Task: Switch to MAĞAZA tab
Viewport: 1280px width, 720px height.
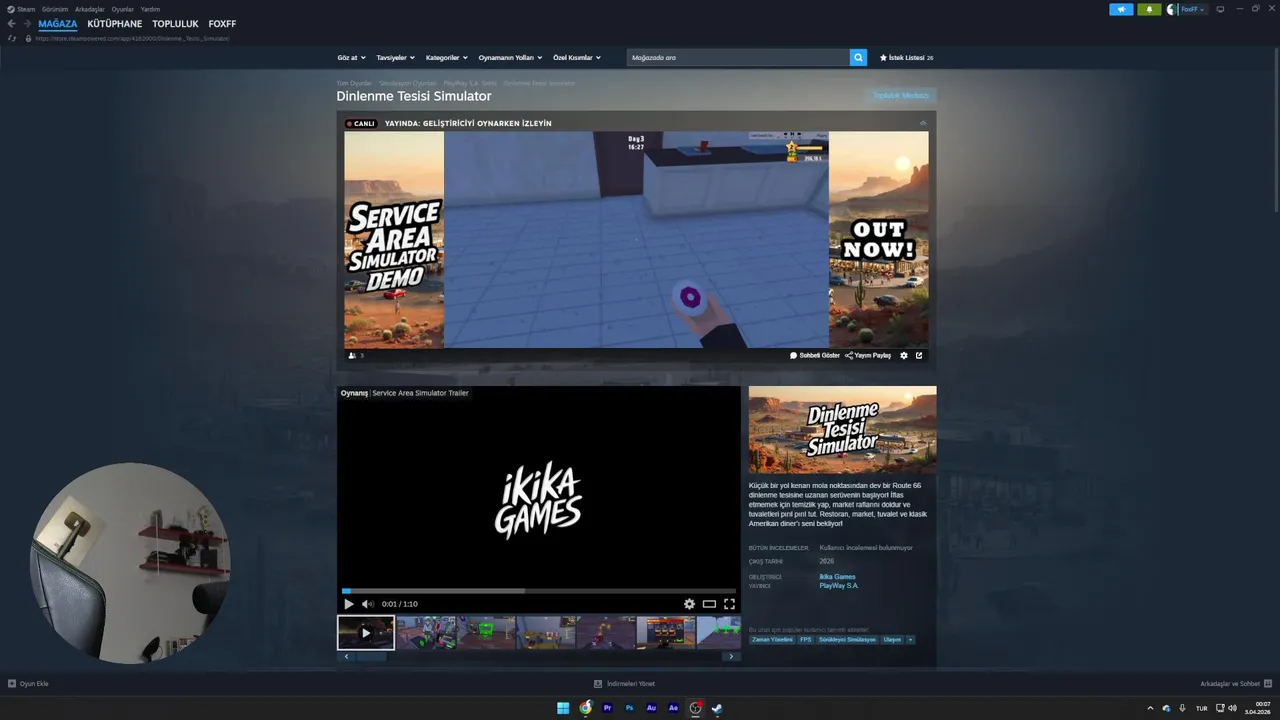Action: coord(58,24)
